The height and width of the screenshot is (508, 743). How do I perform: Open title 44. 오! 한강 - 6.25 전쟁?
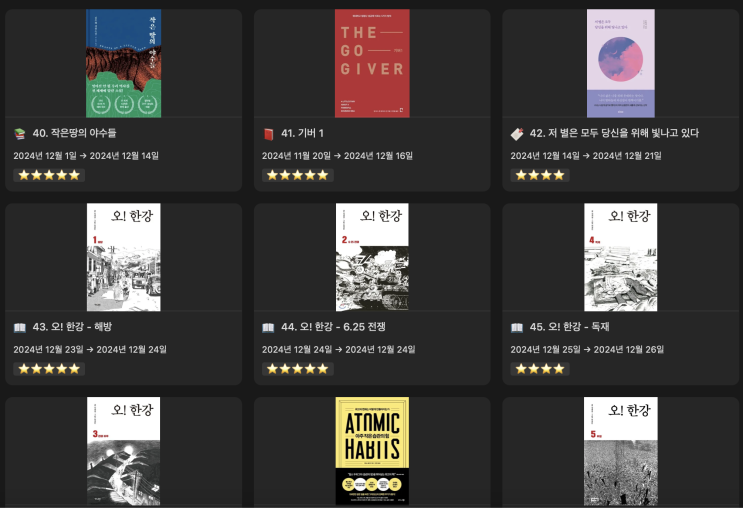click(x=333, y=327)
